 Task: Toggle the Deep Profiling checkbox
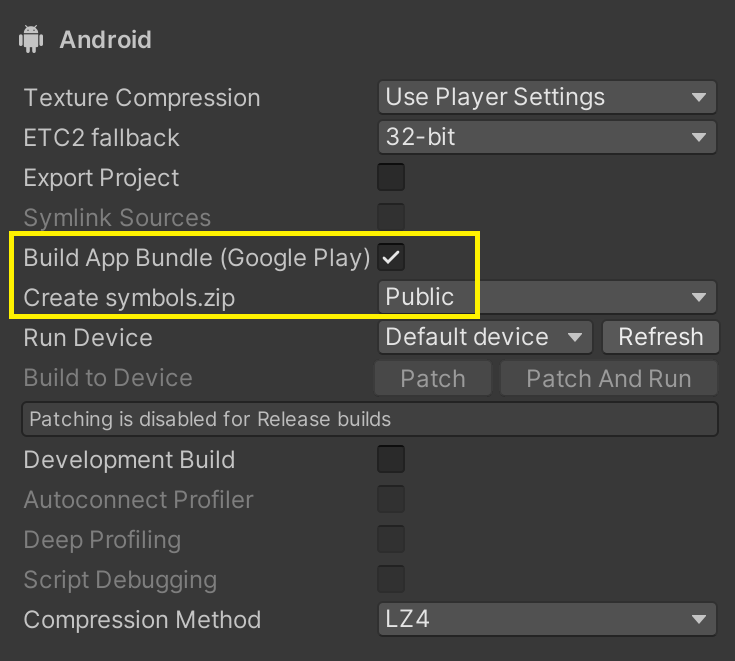click(391, 539)
